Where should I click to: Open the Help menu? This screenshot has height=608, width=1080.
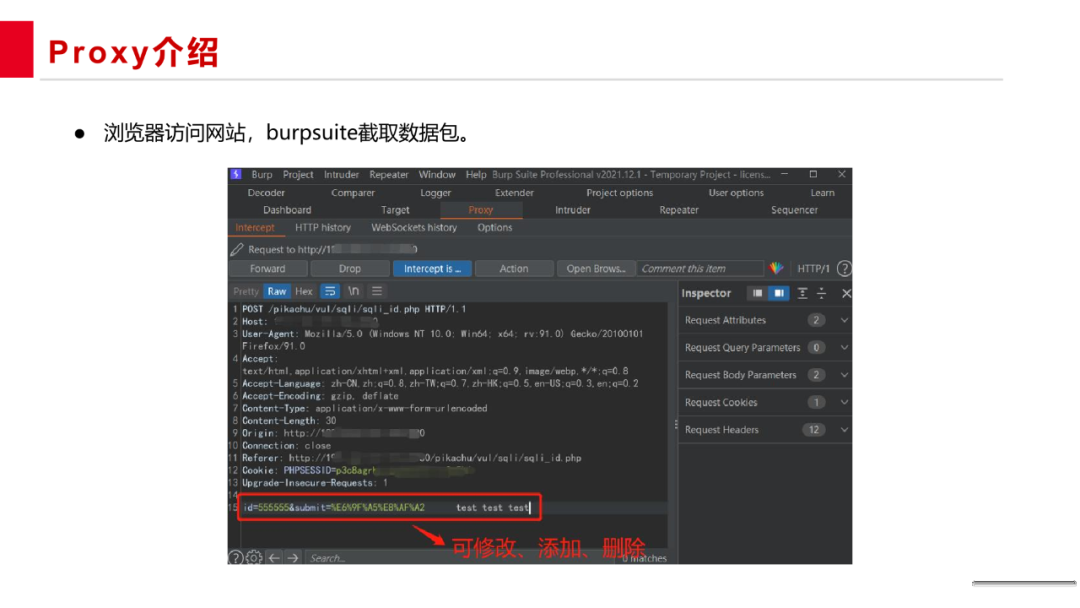(x=475, y=175)
